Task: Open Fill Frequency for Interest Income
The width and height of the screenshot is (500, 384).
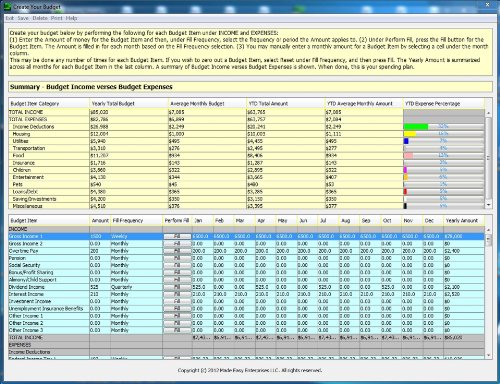Action: click(x=136, y=294)
